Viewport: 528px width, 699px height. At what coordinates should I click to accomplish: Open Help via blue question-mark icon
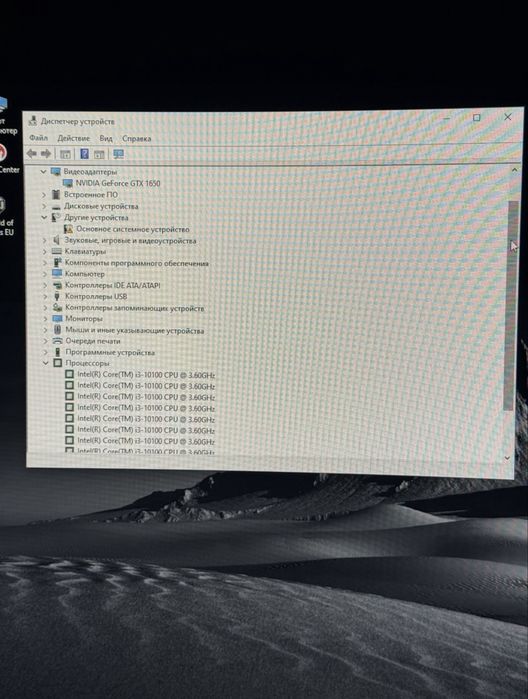tap(84, 154)
